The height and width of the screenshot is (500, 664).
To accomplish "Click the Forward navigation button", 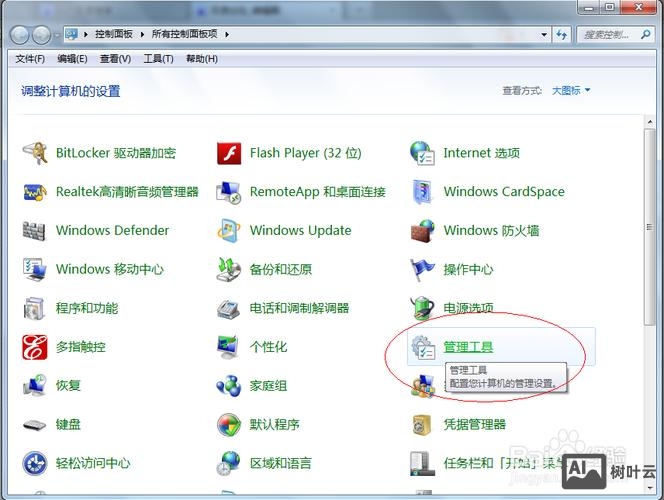I will point(42,35).
